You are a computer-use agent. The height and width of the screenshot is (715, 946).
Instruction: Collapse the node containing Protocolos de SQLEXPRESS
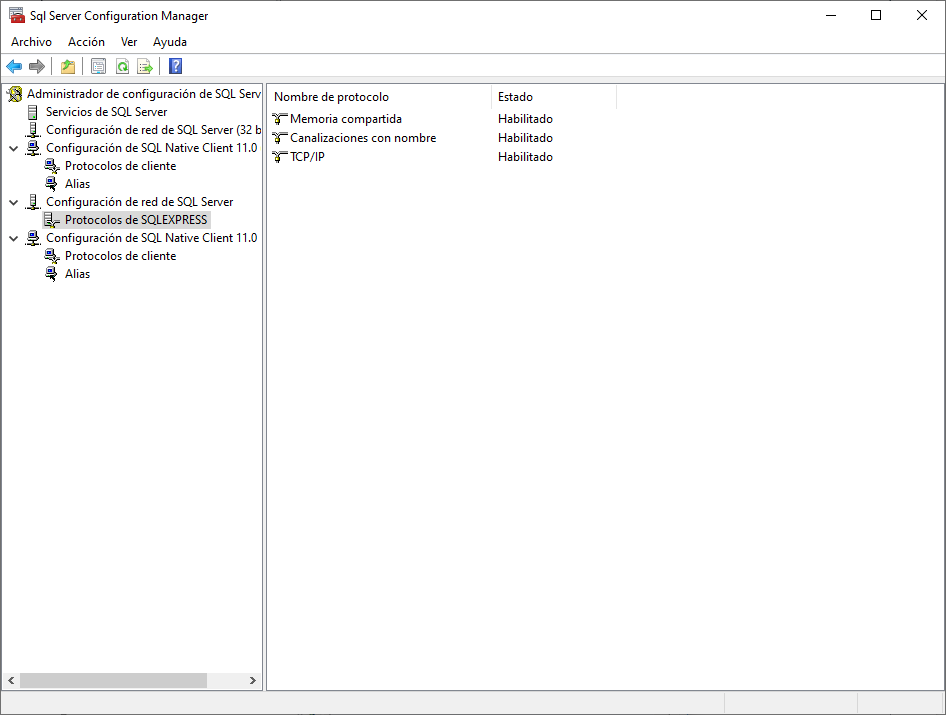[13, 202]
